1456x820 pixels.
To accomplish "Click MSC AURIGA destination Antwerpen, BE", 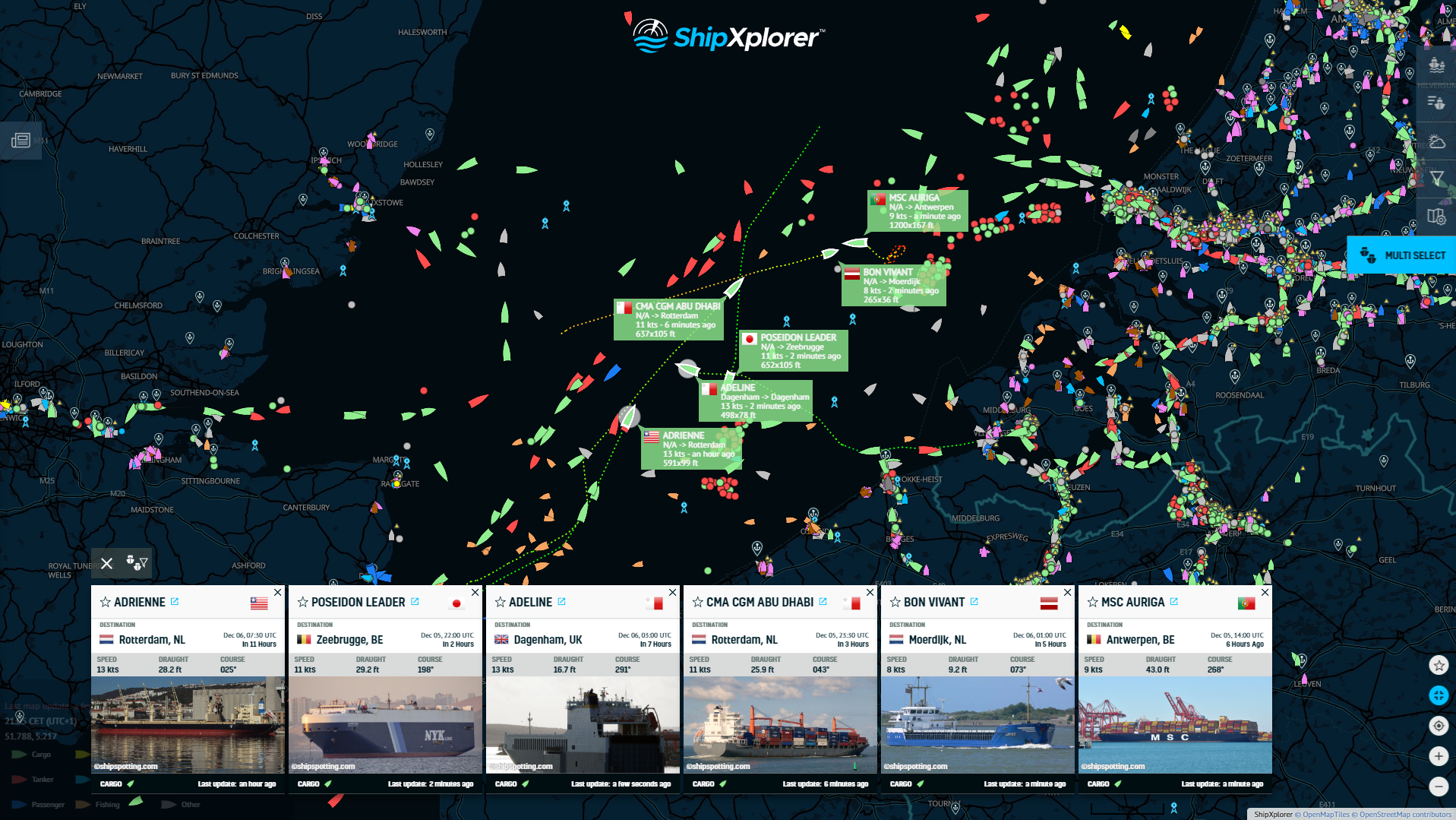I will click(x=1140, y=640).
